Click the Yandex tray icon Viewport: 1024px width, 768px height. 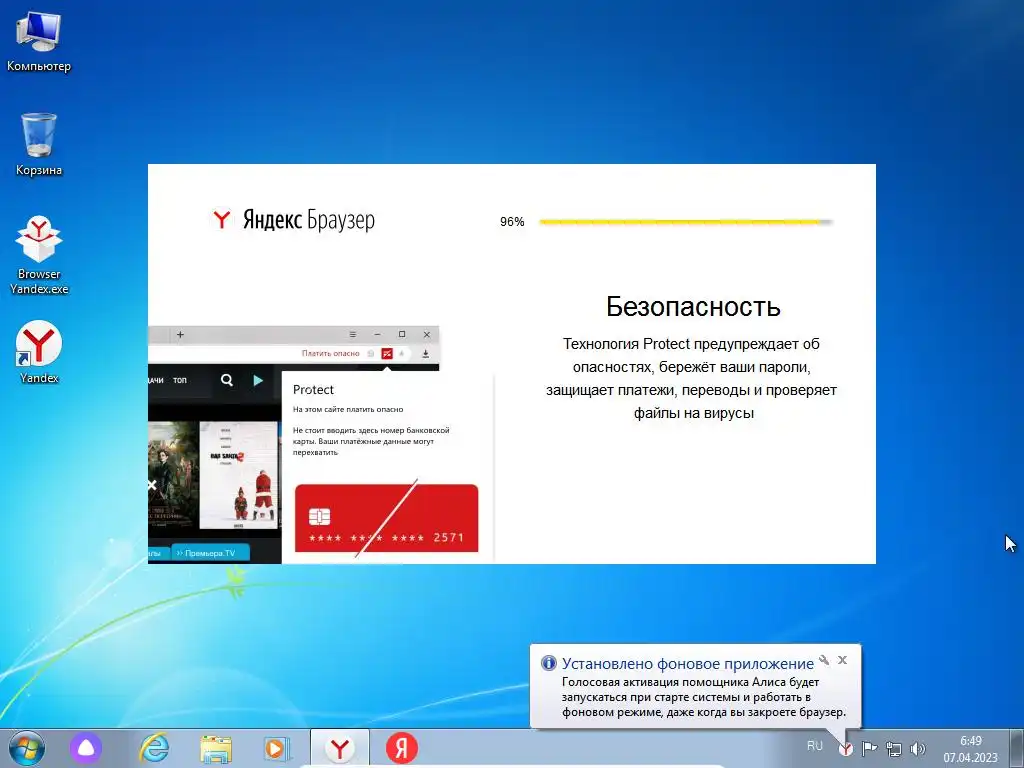[x=846, y=748]
